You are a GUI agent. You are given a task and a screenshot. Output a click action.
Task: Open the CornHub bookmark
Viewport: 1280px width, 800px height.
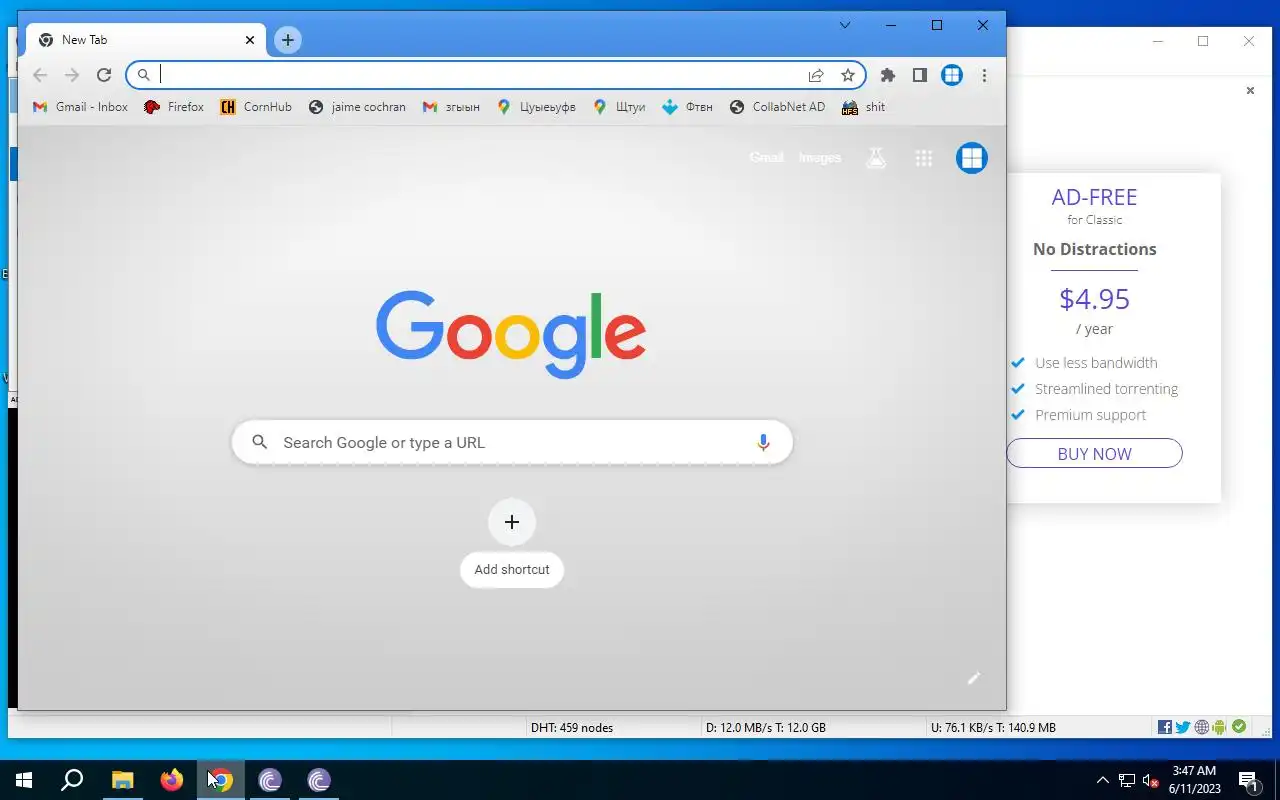256,107
